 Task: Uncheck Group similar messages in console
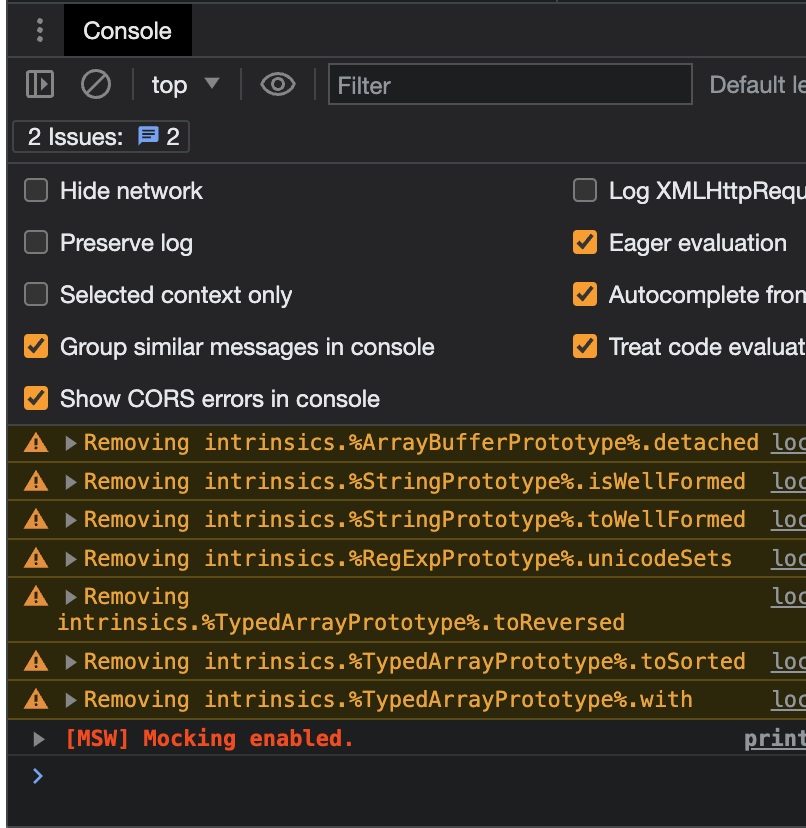[36, 347]
